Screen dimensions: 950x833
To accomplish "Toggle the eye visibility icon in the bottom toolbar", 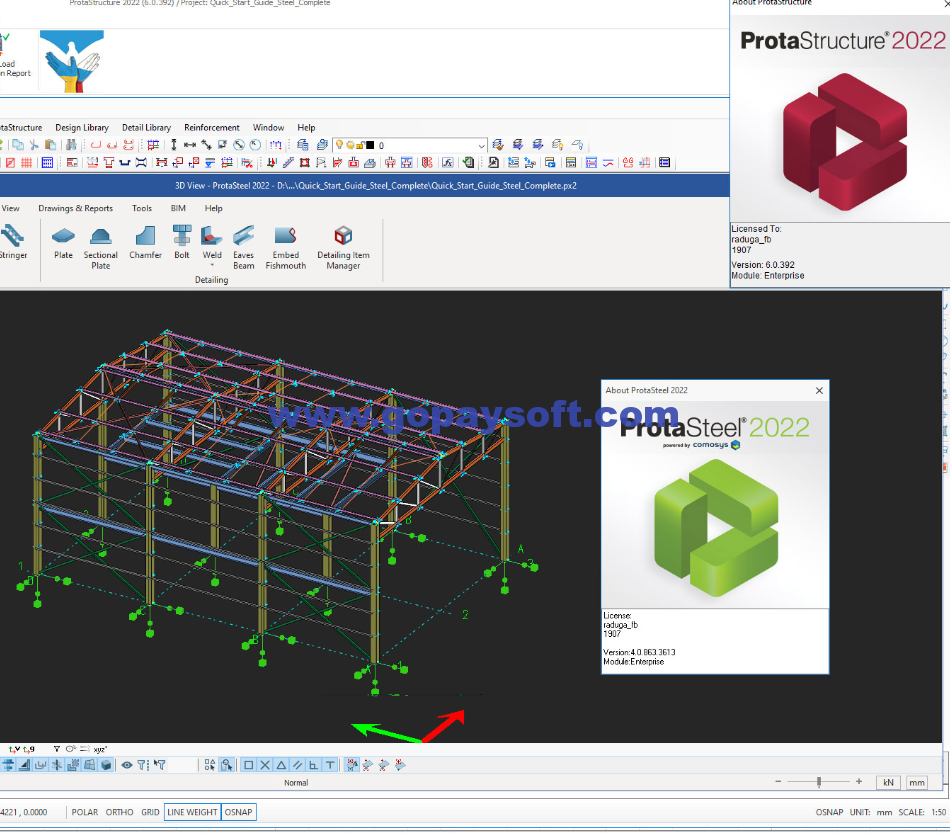I will click(127, 765).
